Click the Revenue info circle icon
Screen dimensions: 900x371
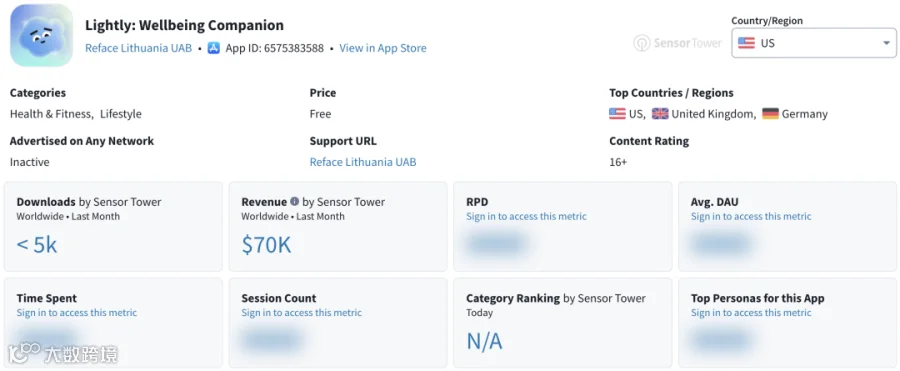point(294,202)
